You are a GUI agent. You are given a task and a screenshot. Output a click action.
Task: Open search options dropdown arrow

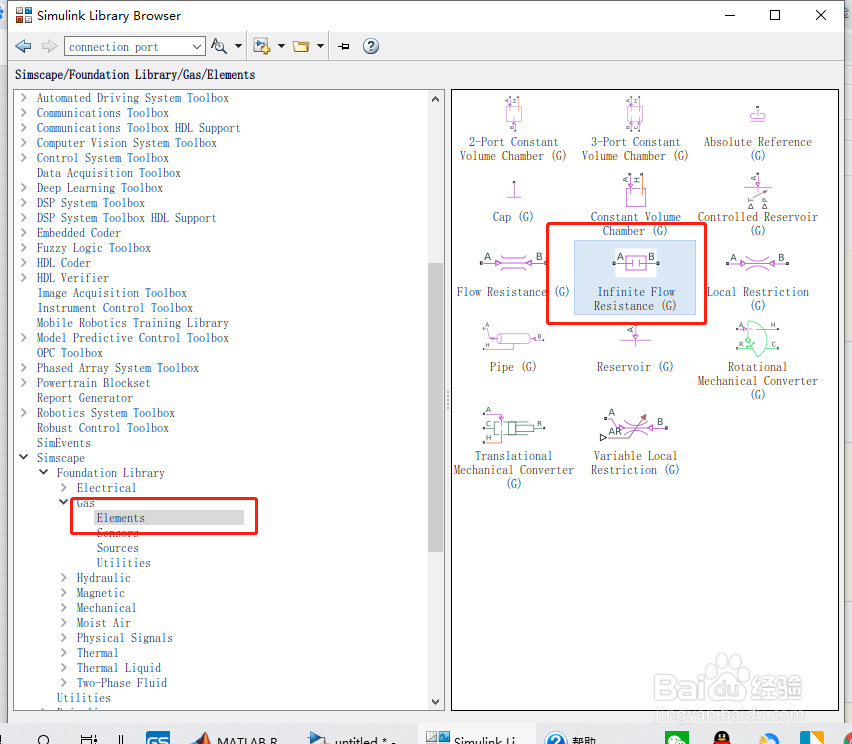pyautogui.click(x=238, y=46)
